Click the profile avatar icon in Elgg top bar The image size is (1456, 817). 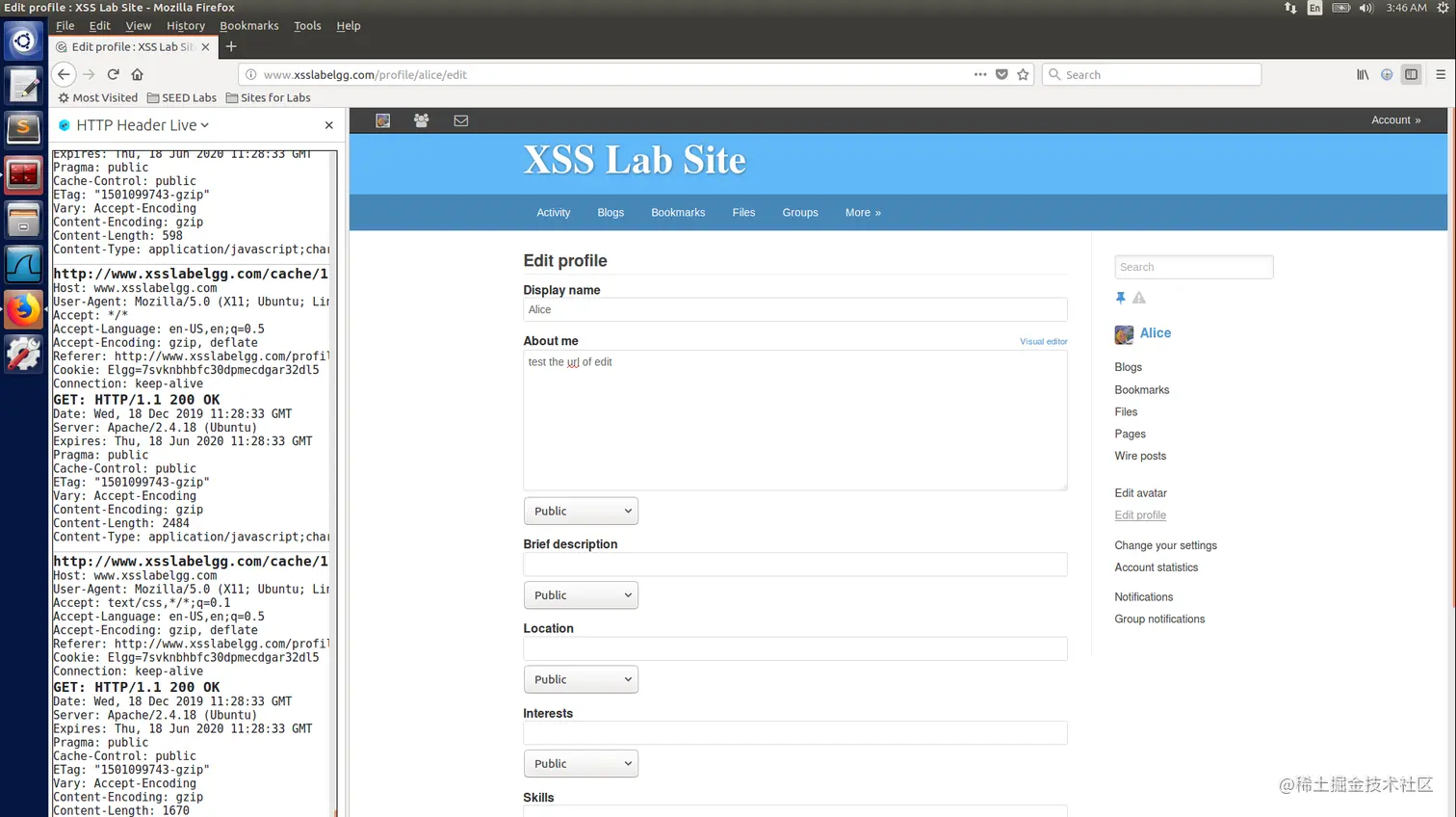(382, 120)
